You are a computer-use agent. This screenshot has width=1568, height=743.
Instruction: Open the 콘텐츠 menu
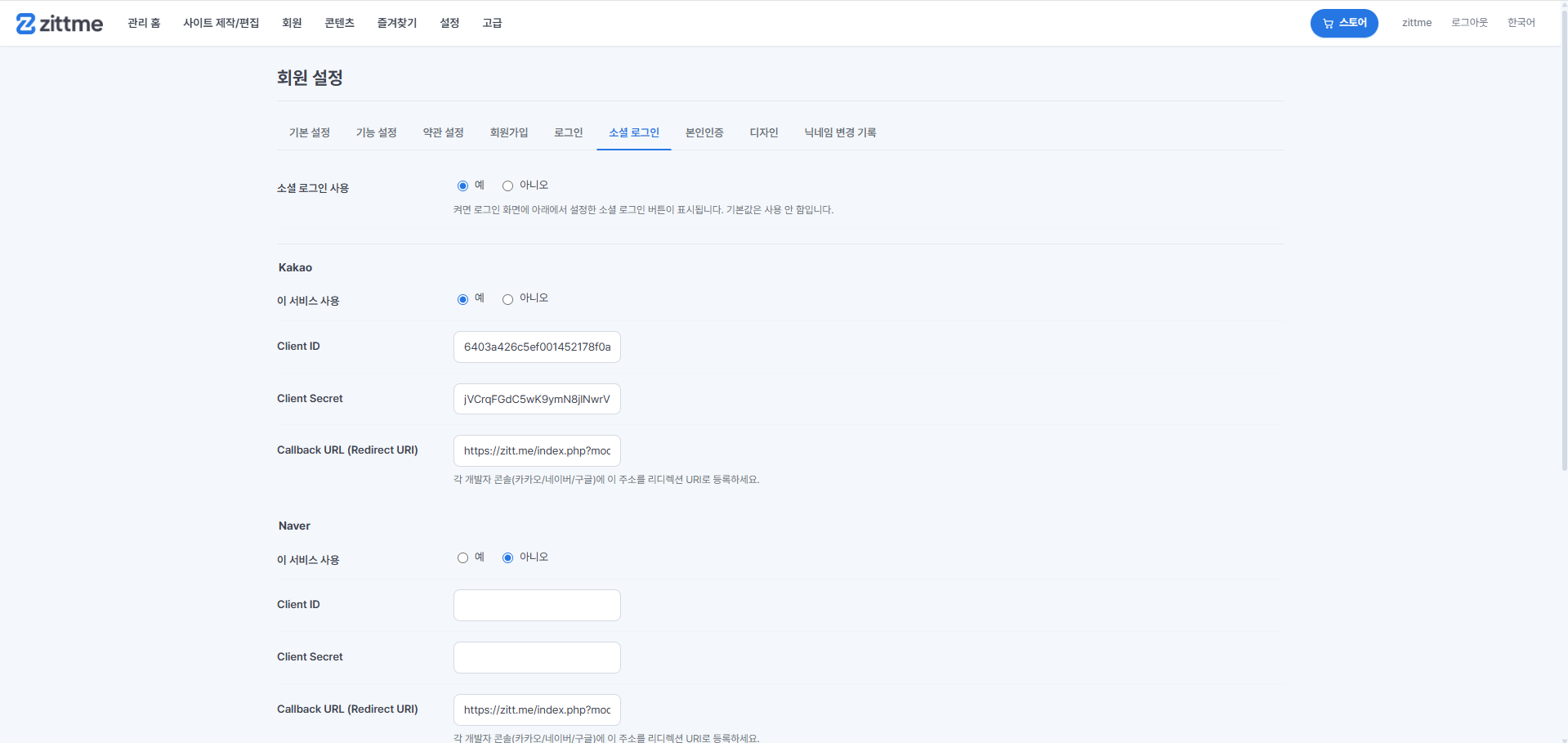click(x=339, y=23)
